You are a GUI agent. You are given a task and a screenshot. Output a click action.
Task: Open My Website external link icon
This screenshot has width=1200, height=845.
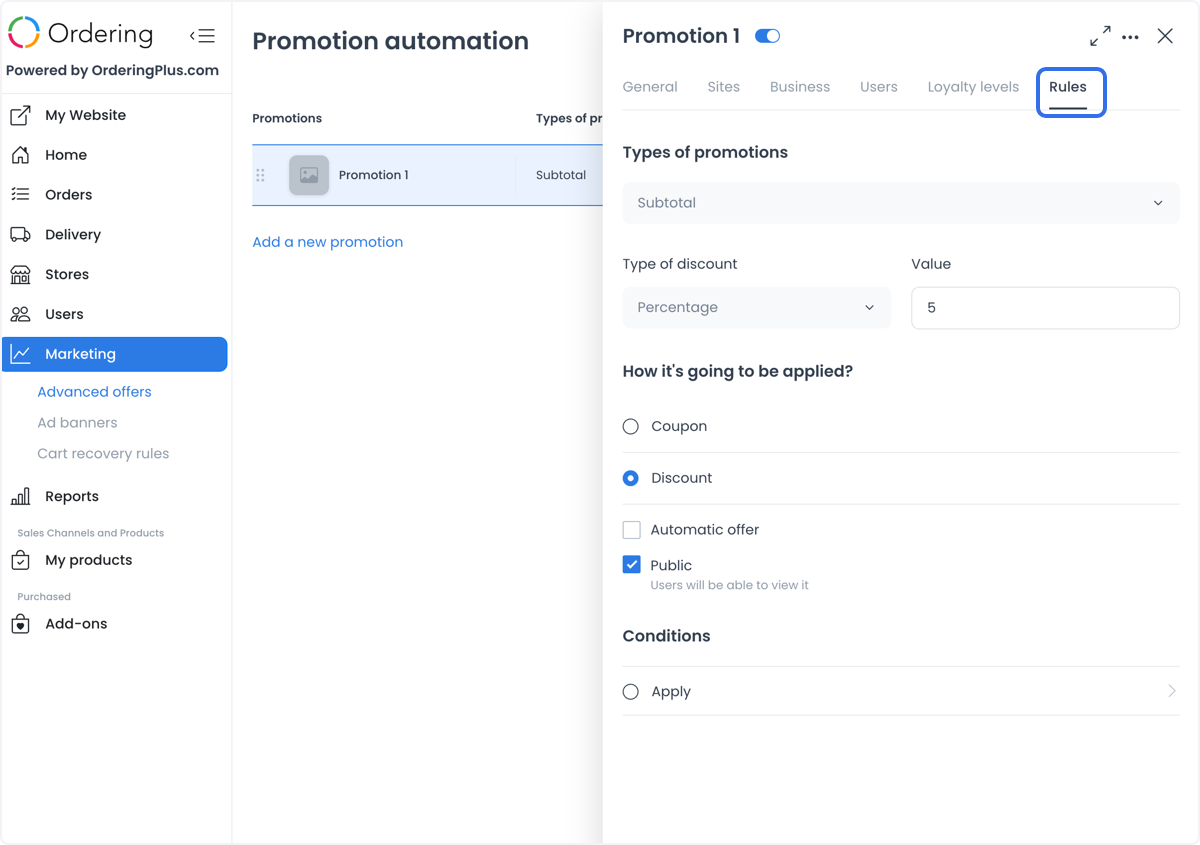click(20, 115)
